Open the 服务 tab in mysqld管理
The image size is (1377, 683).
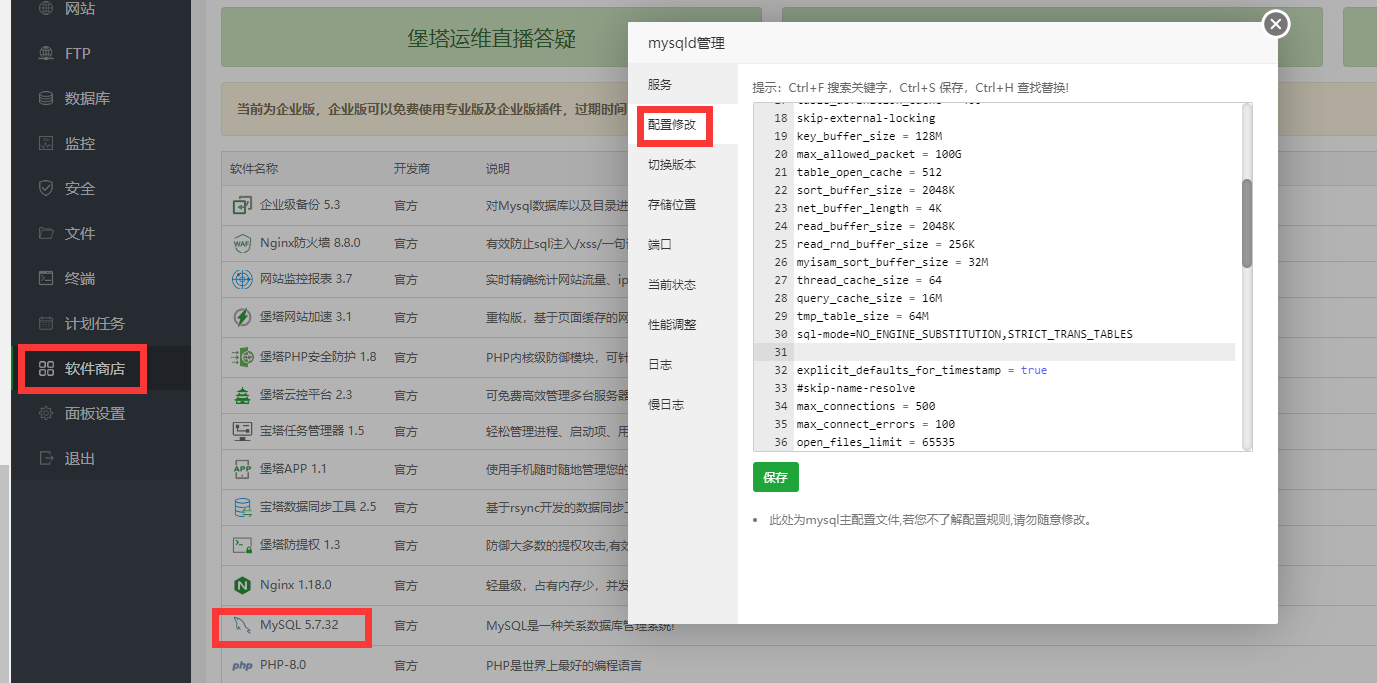point(683,85)
